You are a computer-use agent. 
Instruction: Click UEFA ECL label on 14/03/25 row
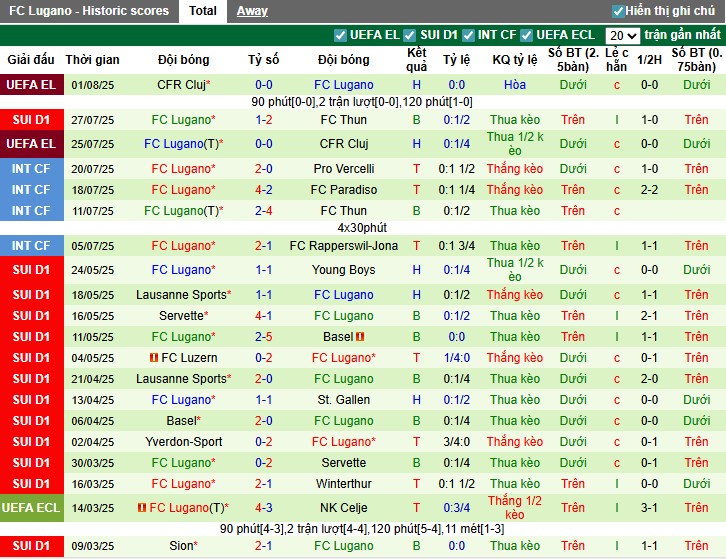[x=31, y=508]
